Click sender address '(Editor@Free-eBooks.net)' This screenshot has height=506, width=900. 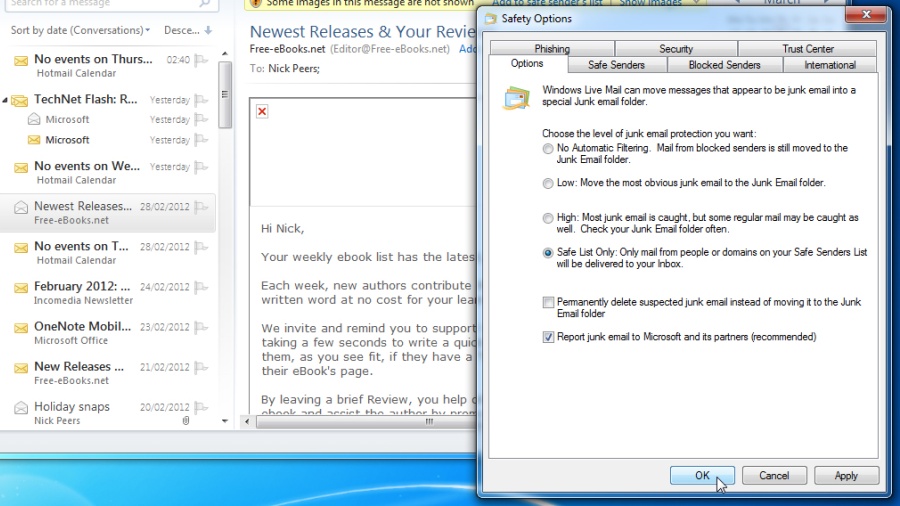click(390, 49)
